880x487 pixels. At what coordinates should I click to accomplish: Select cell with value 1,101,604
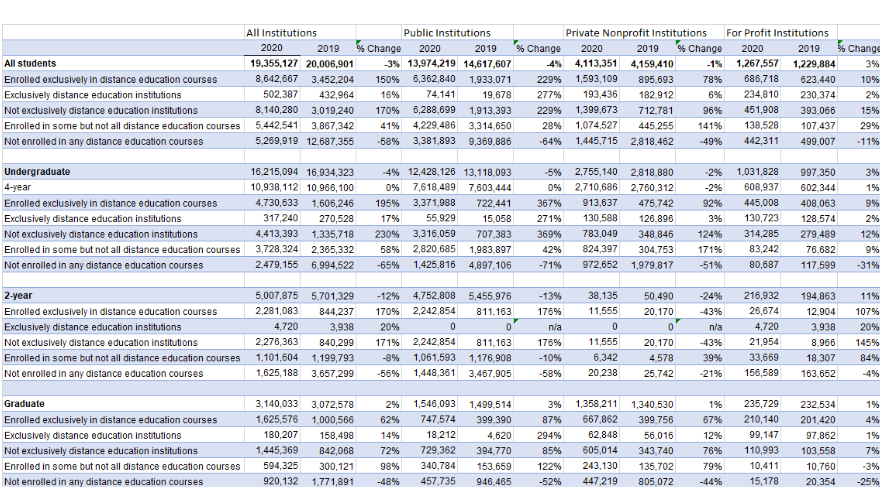pos(272,357)
